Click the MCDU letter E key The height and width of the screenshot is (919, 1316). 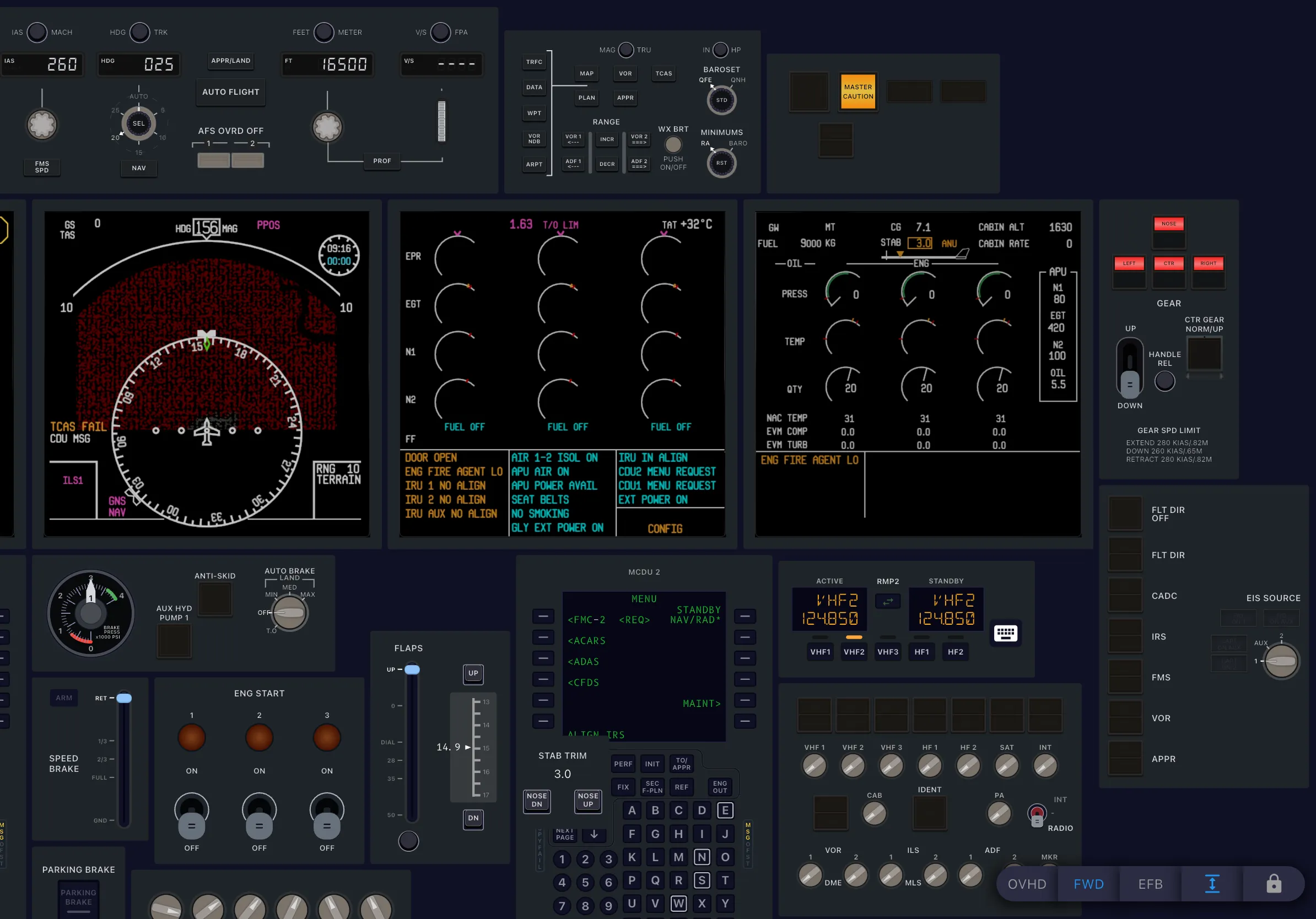(725, 810)
